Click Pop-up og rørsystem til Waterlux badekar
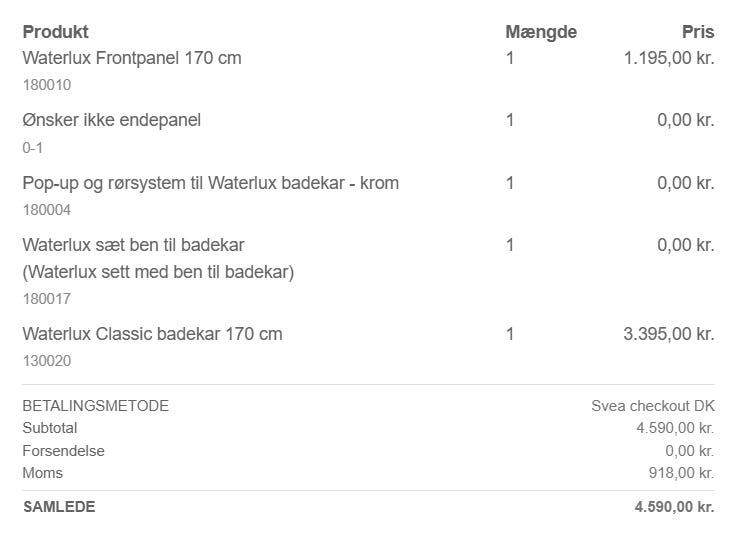The height and width of the screenshot is (537, 740). (210, 183)
